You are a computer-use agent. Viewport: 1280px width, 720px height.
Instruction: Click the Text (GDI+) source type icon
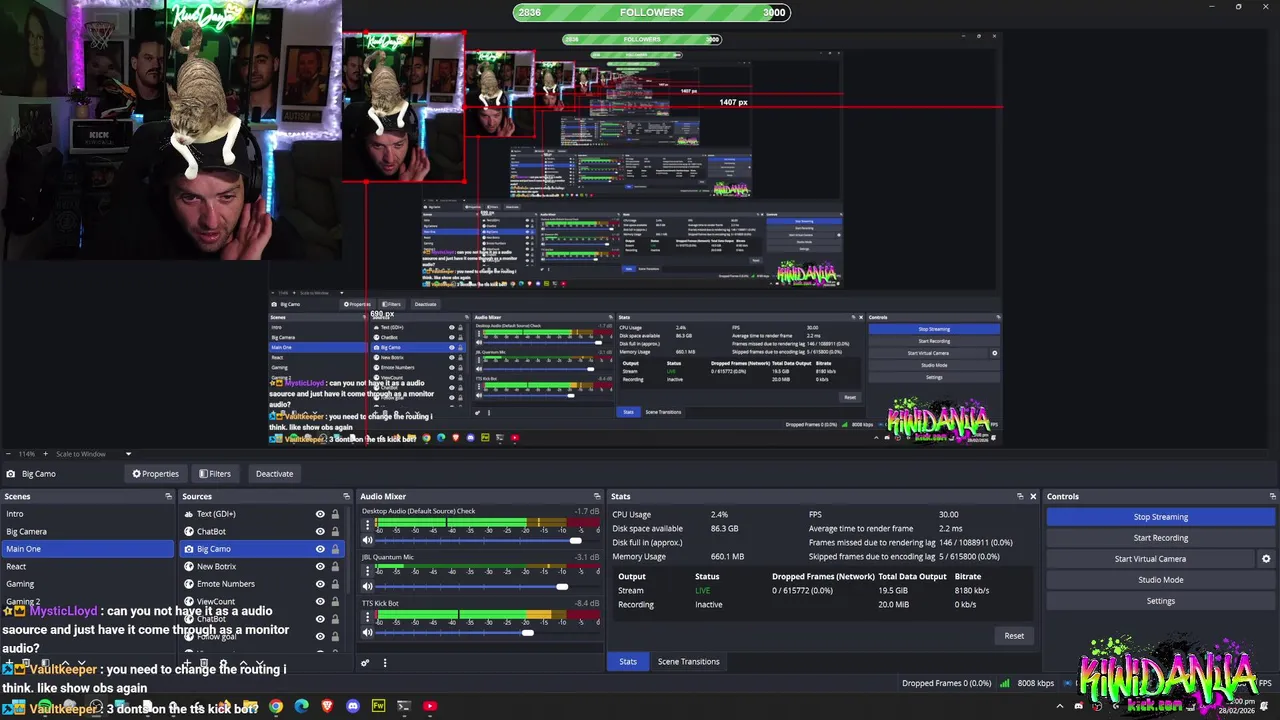click(x=188, y=514)
